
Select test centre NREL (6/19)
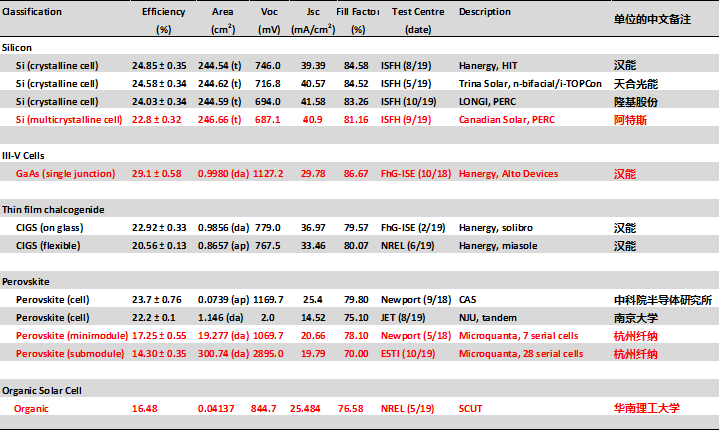click(408, 246)
